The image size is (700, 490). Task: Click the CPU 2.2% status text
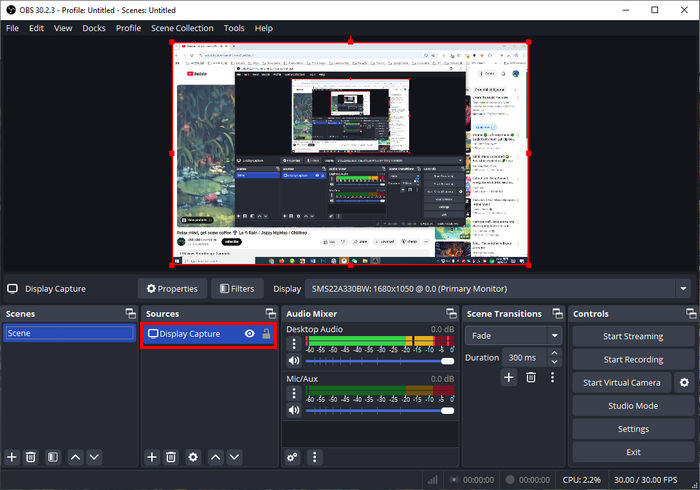581,480
